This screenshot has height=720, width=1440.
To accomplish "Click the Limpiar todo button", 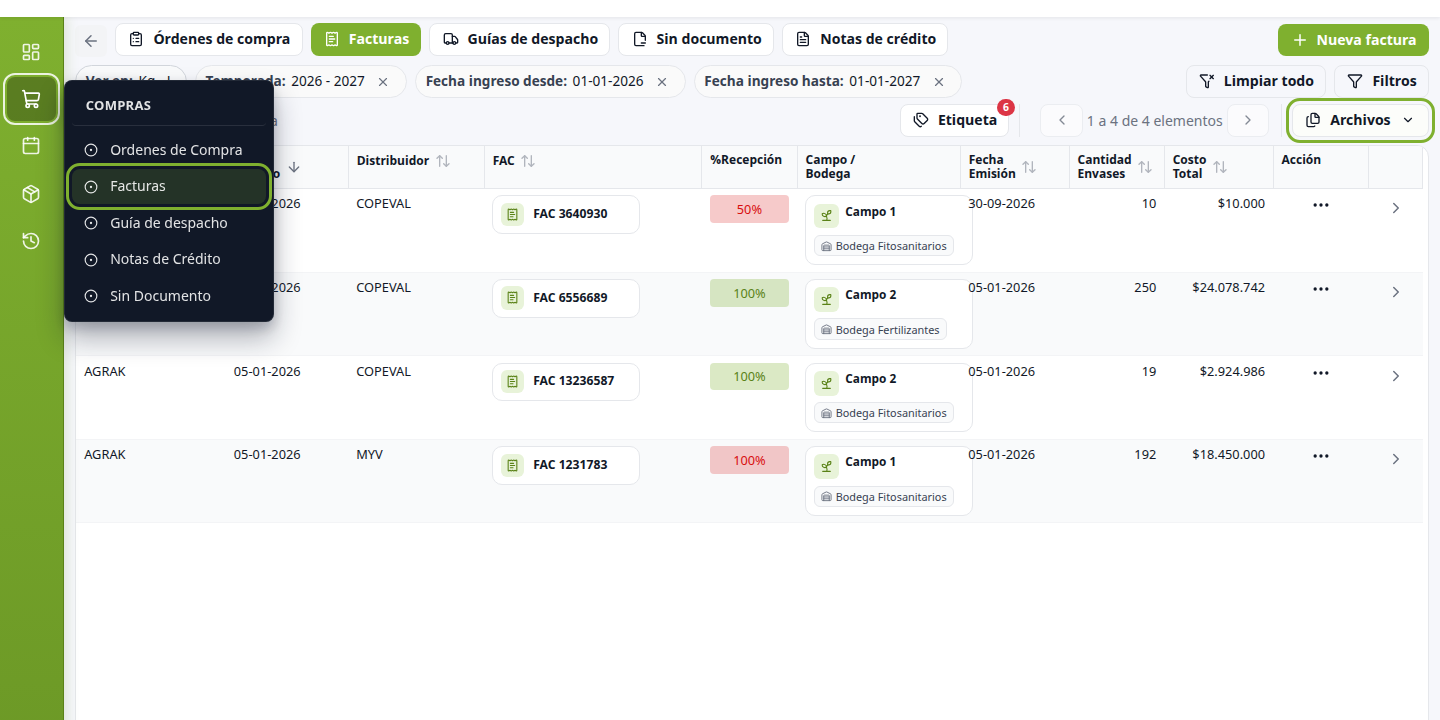I will [1256, 82].
